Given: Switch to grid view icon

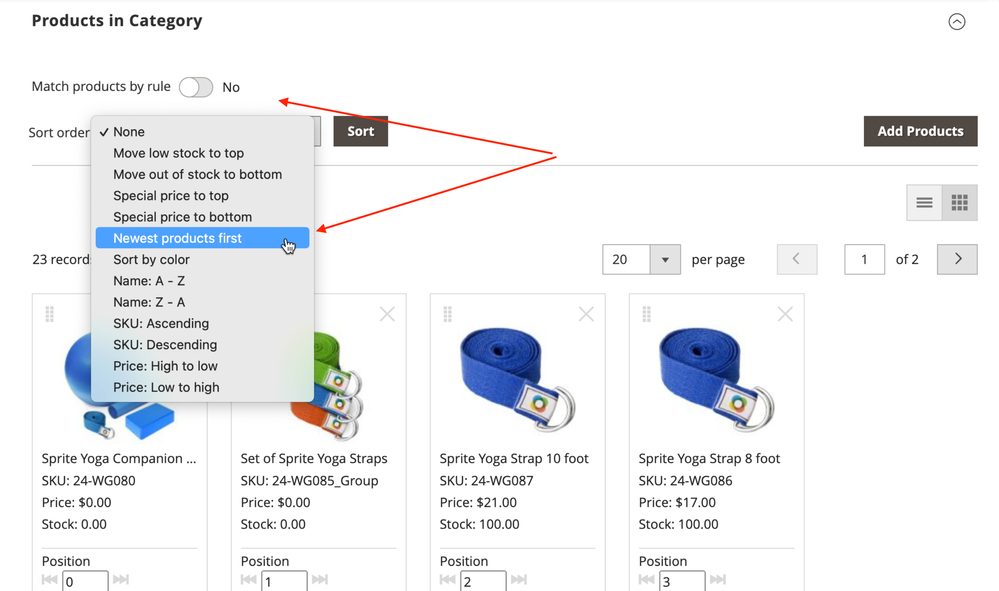Looking at the screenshot, I should tap(959, 203).
